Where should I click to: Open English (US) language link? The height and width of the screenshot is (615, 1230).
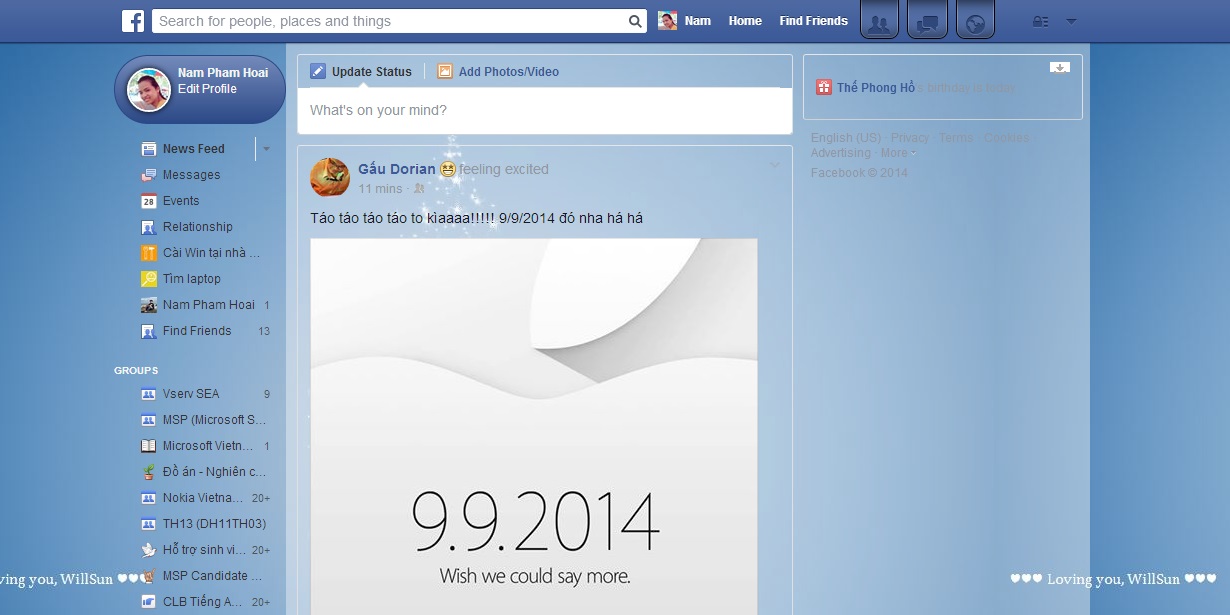pyautogui.click(x=846, y=138)
